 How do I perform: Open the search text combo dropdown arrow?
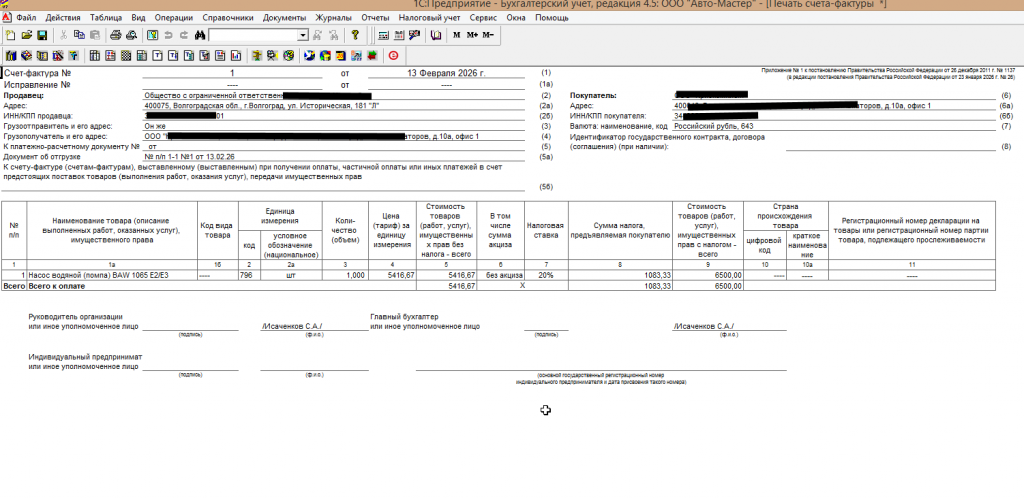[303, 35]
